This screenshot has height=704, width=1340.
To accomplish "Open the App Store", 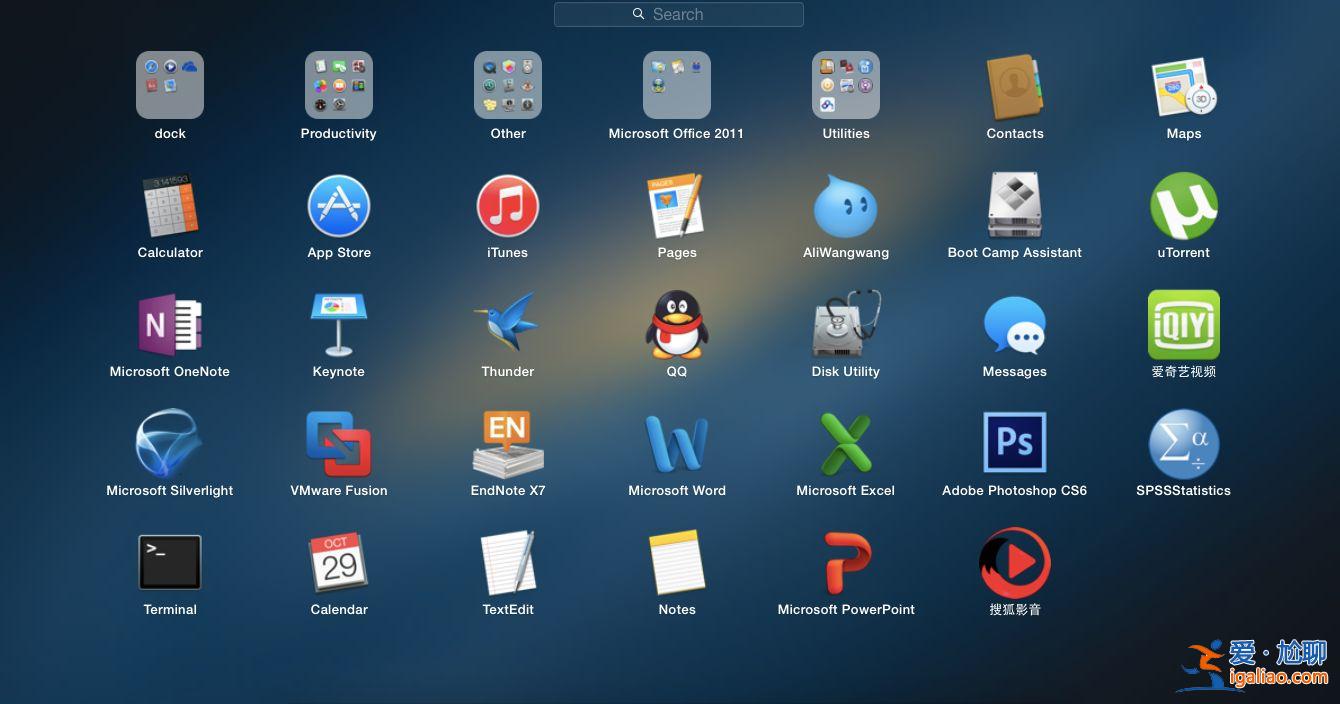I will click(x=339, y=206).
